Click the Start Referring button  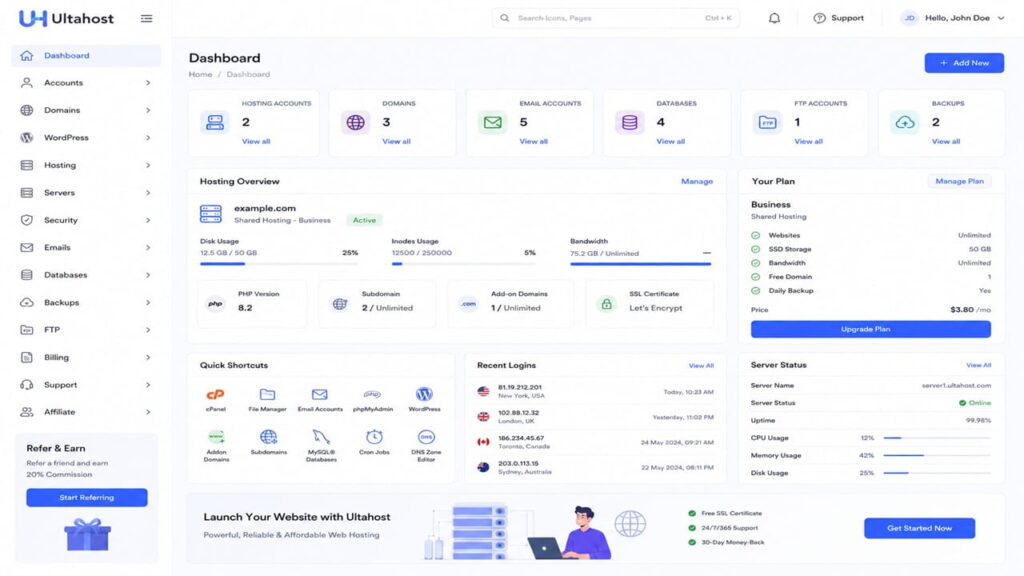point(87,498)
